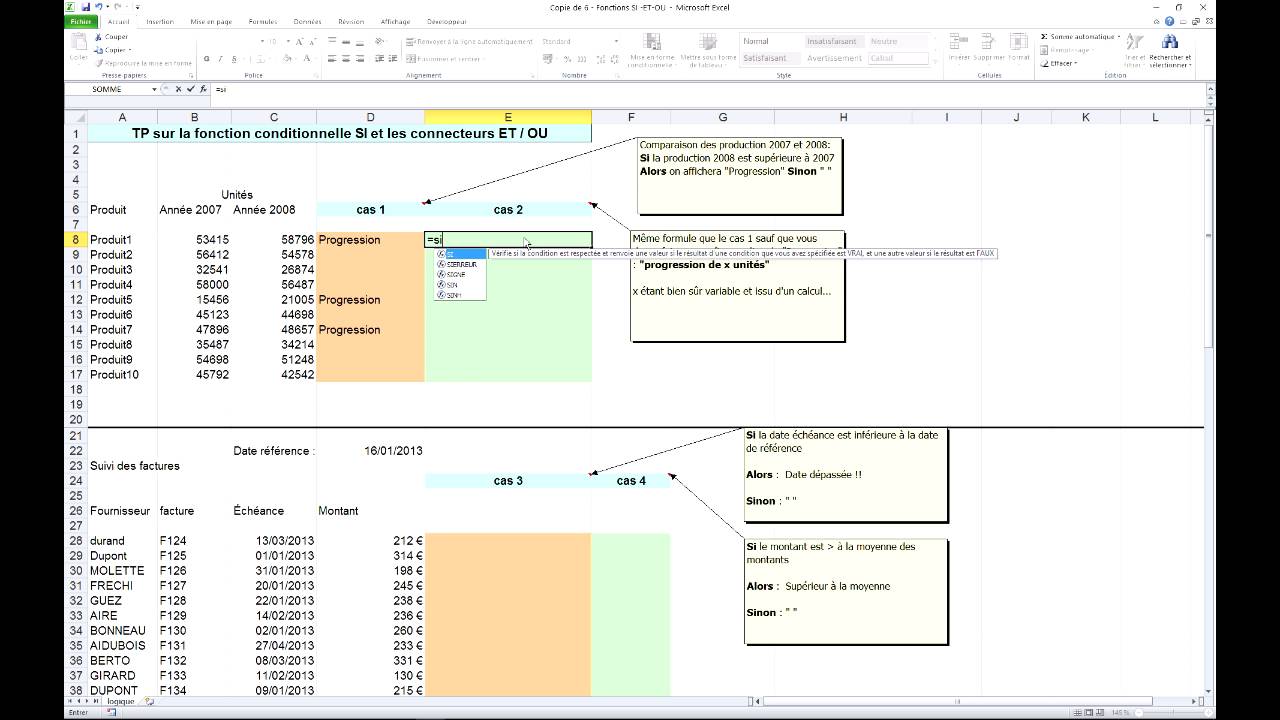Click Reproduire la mise en forme brush
Image resolution: width=1280 pixels, height=720 pixels.
(x=98, y=63)
